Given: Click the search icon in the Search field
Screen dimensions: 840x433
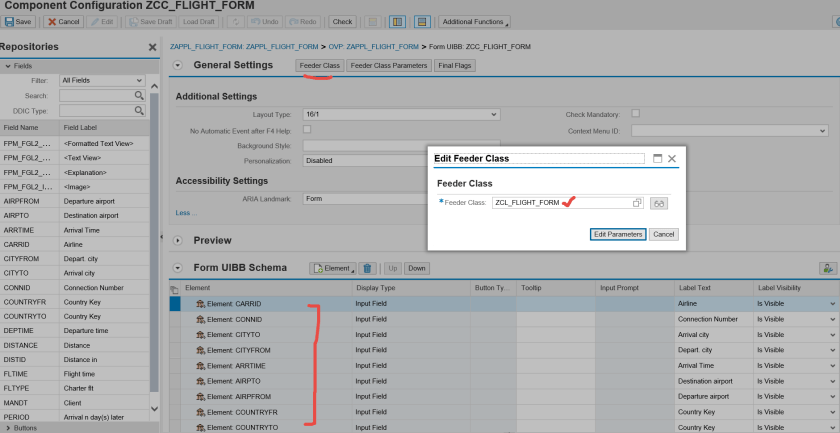Looking at the screenshot, I should (140, 96).
